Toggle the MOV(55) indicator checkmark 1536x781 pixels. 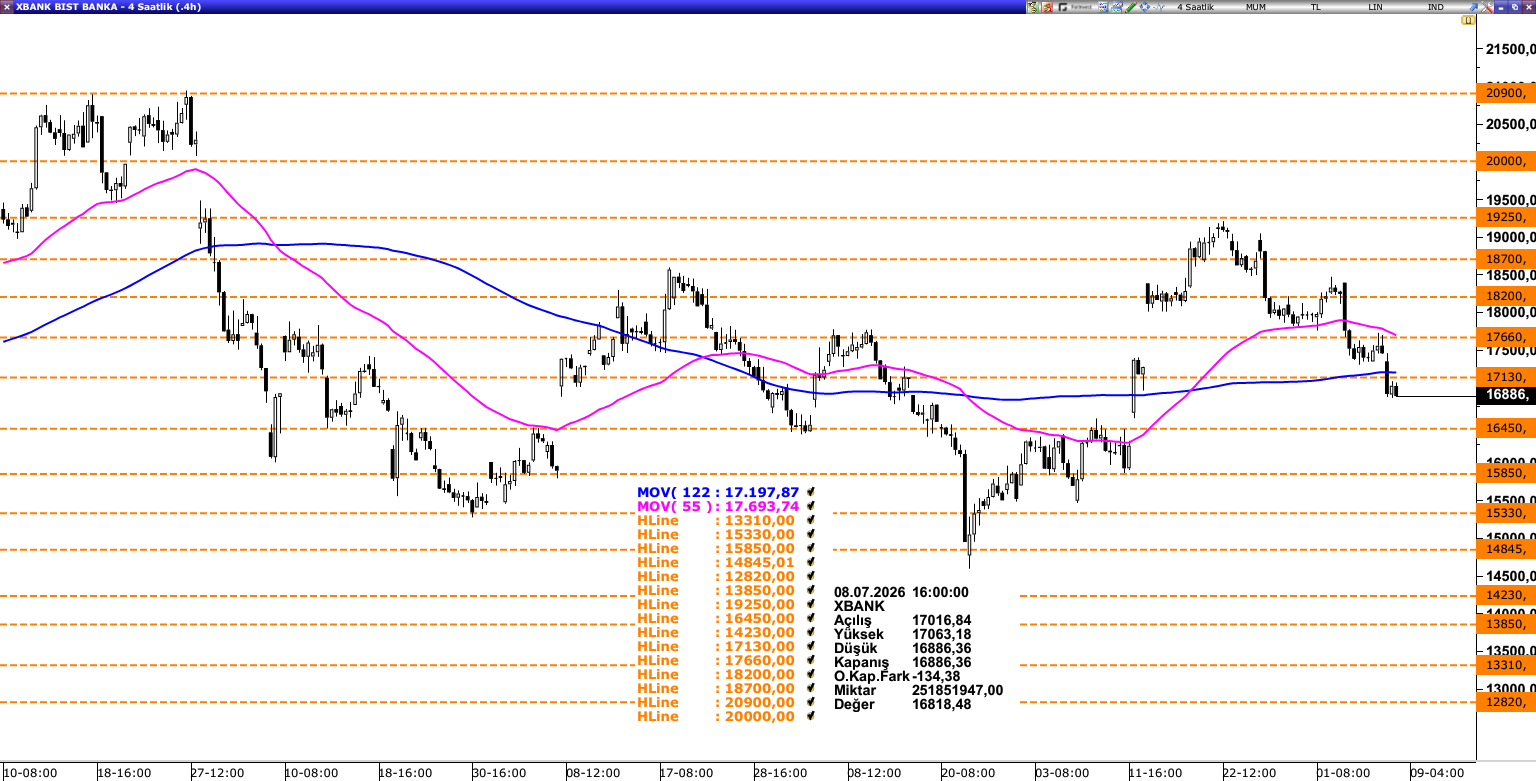click(x=811, y=506)
